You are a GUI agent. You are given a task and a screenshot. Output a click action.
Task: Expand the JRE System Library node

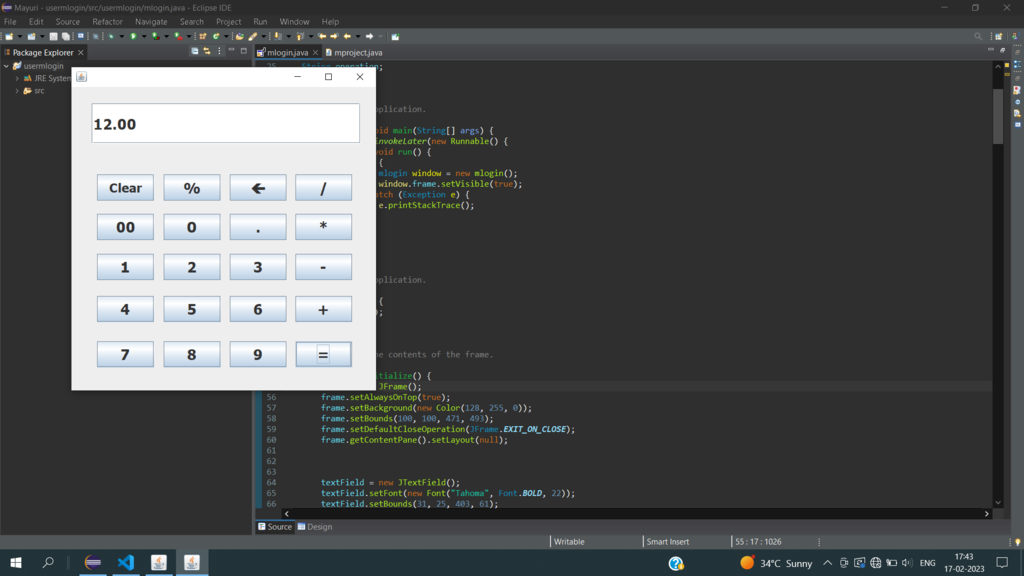17,78
